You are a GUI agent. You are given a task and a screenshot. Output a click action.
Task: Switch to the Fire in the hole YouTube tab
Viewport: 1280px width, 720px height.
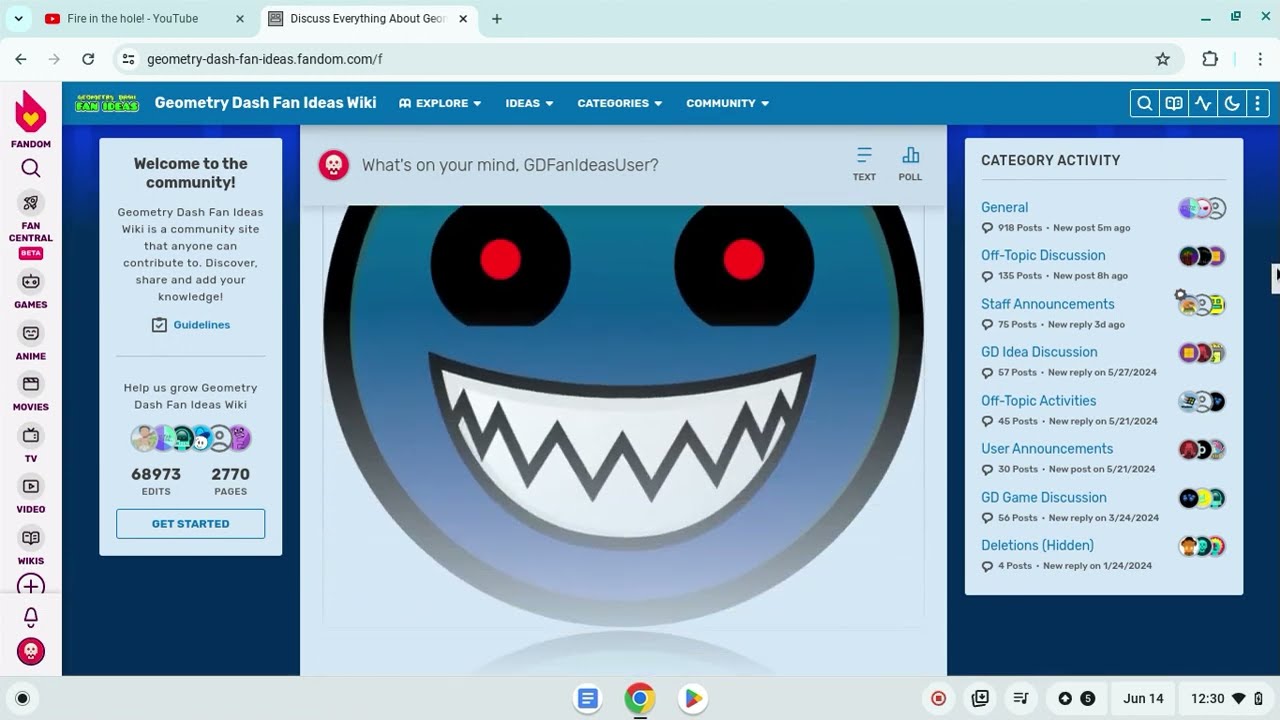pos(145,19)
